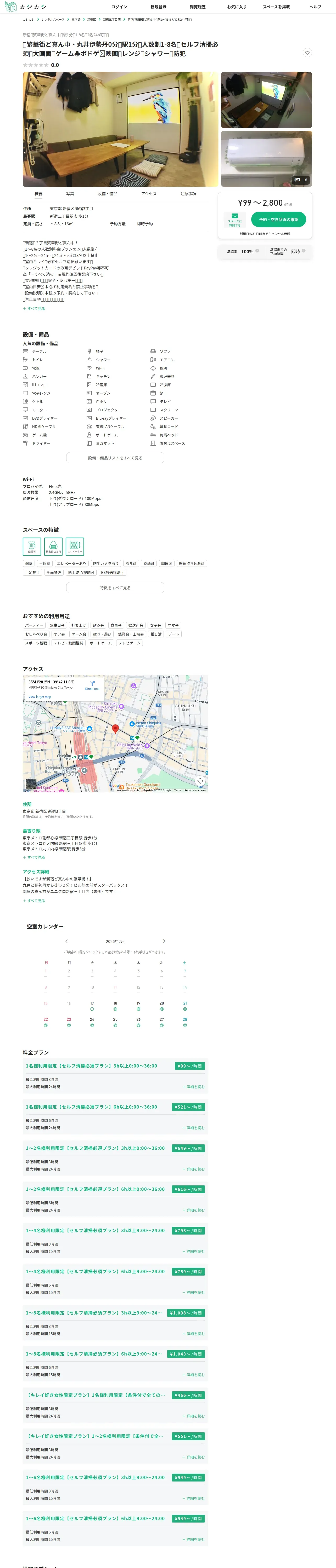The height and width of the screenshot is (1568, 336).
Task: Click 予約・空き状況の確認 green button
Action: click(x=279, y=219)
